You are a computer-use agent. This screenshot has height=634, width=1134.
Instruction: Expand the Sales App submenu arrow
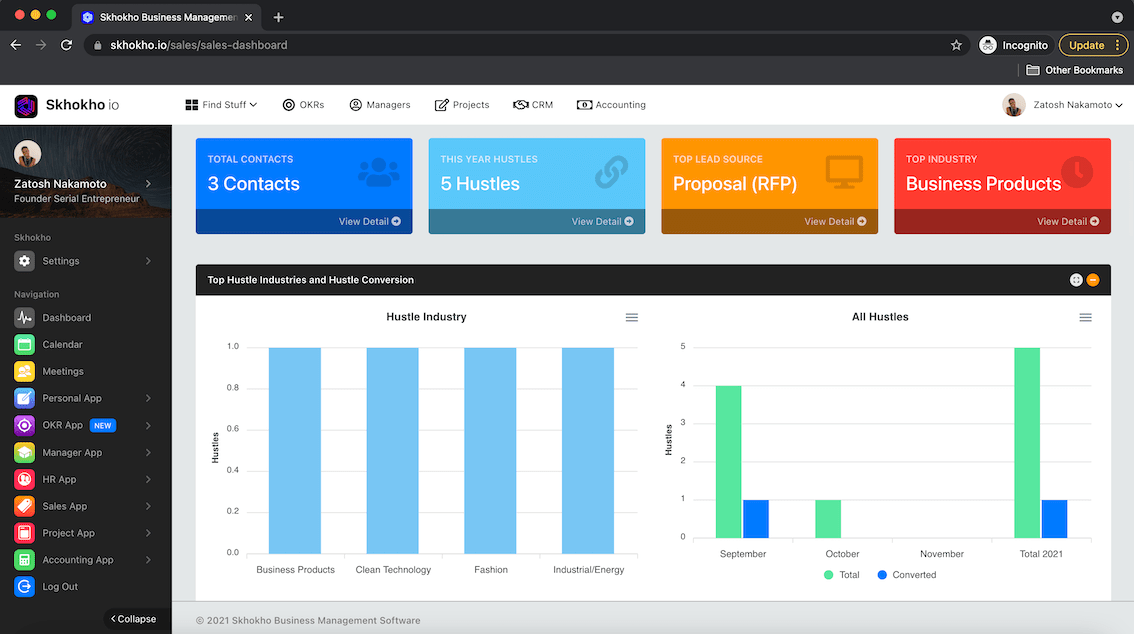(x=148, y=506)
